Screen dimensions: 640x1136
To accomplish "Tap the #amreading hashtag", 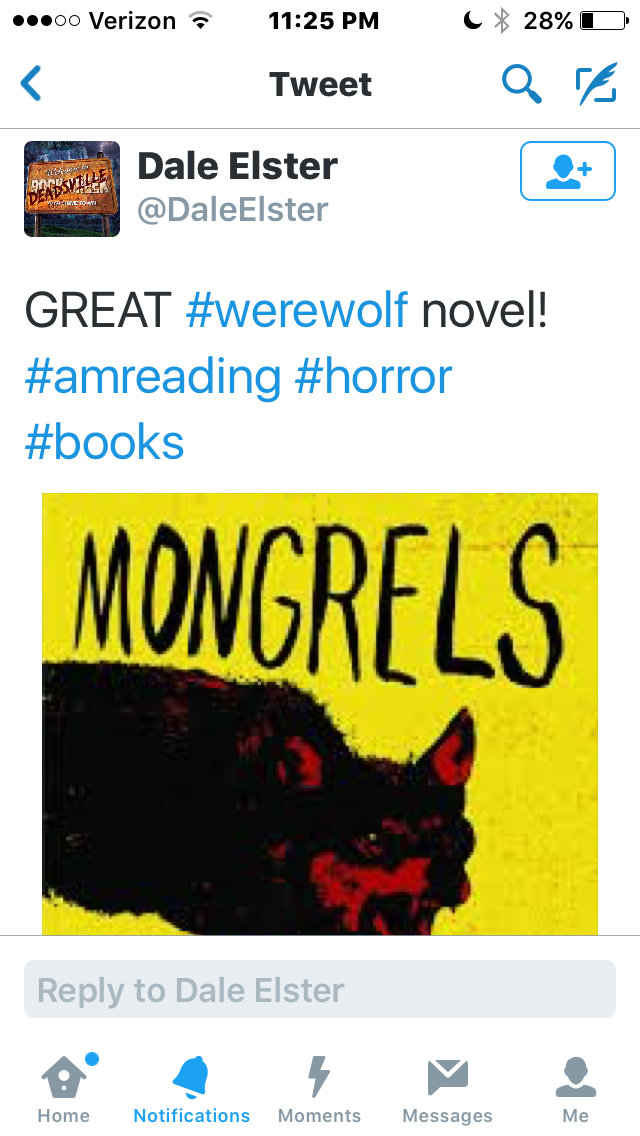I will point(153,377).
